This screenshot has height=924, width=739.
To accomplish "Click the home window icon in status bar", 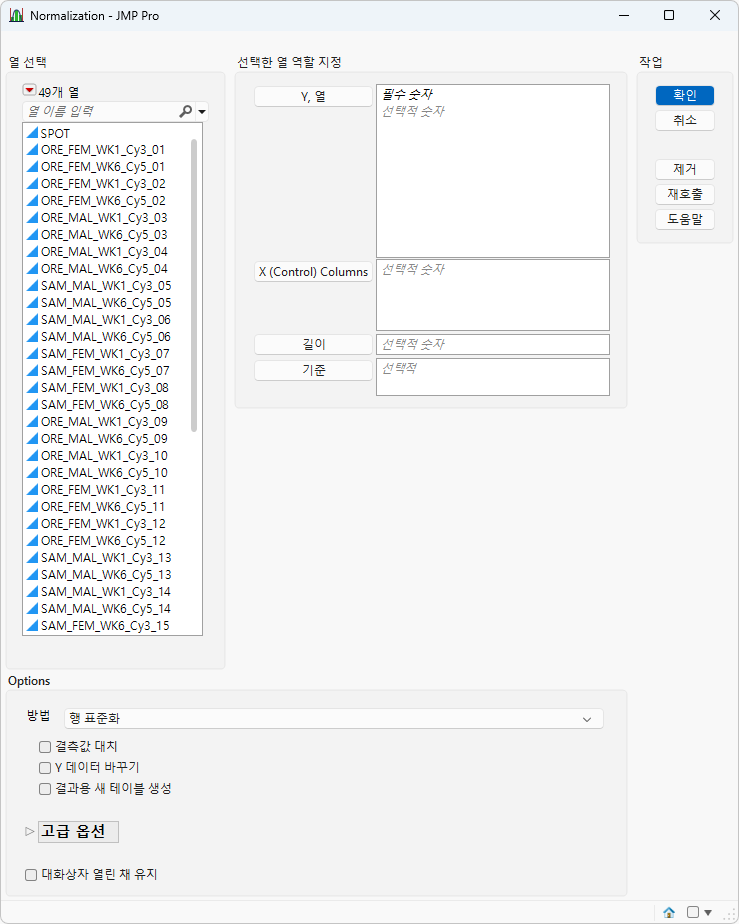I will tap(669, 912).
